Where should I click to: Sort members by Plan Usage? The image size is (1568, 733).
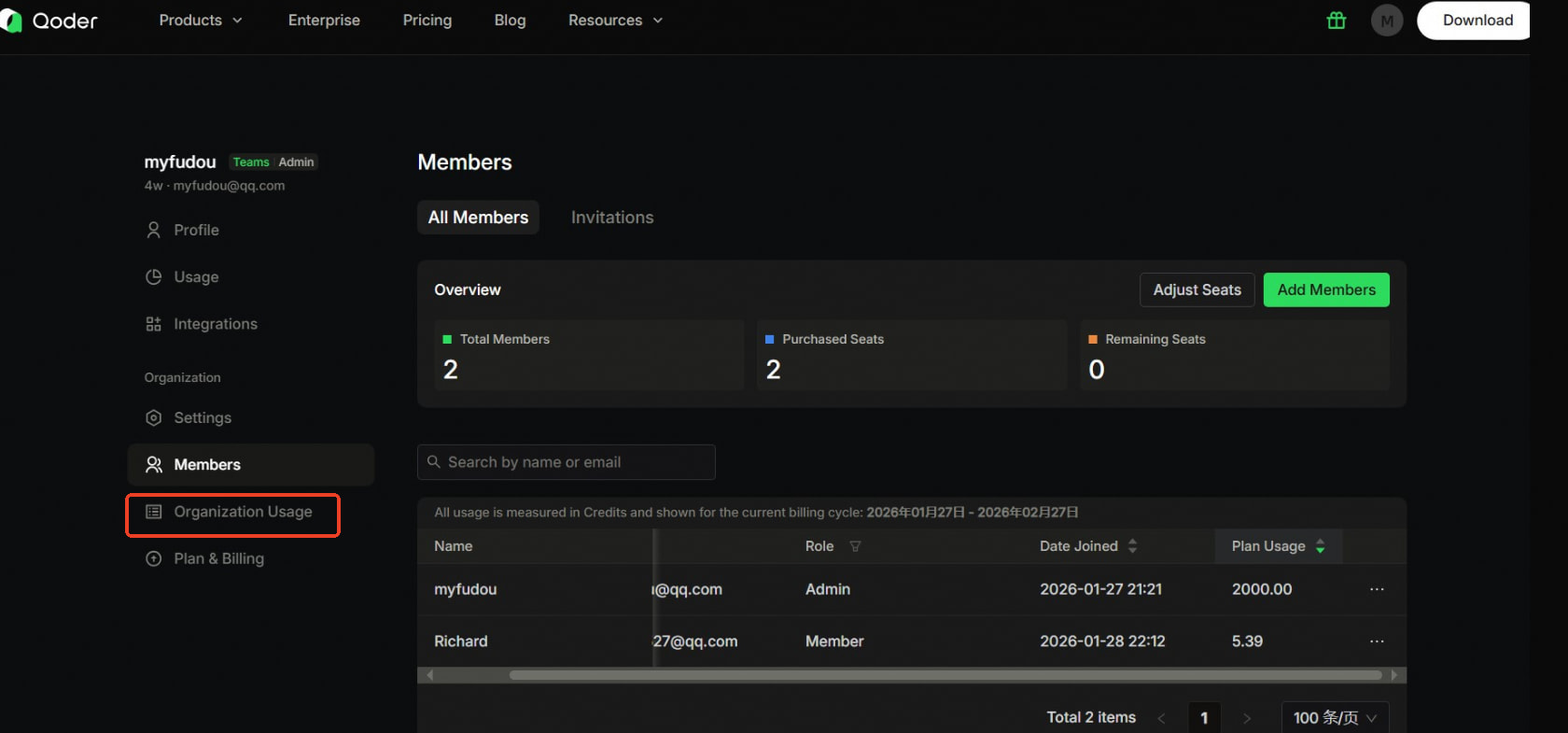point(1320,546)
